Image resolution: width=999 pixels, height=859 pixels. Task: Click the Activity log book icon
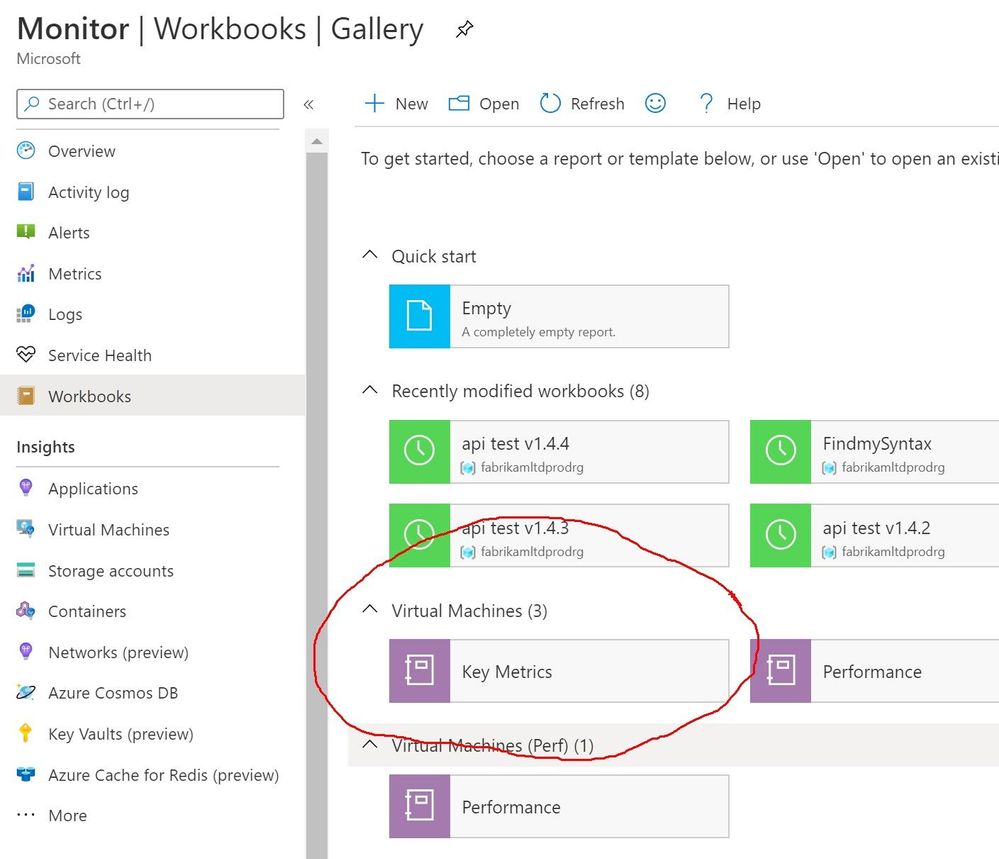coord(25,191)
